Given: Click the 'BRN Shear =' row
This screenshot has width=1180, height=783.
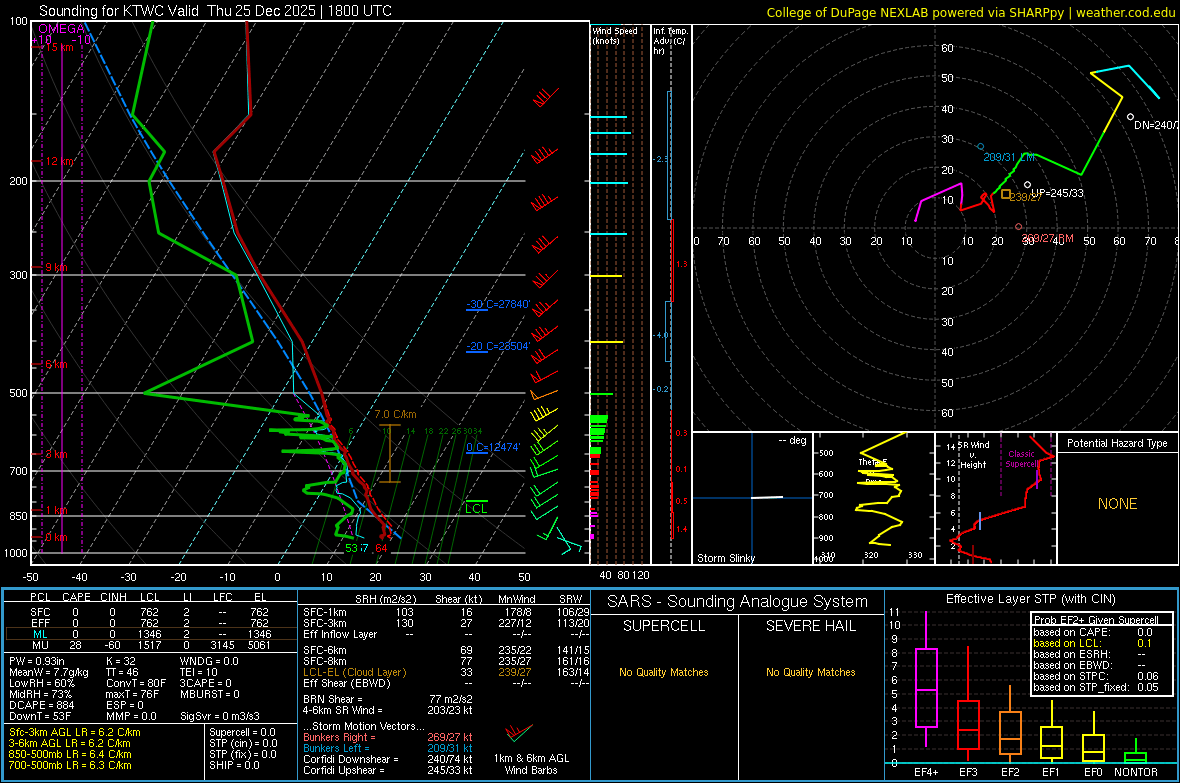Looking at the screenshot, I should click(x=388, y=699).
